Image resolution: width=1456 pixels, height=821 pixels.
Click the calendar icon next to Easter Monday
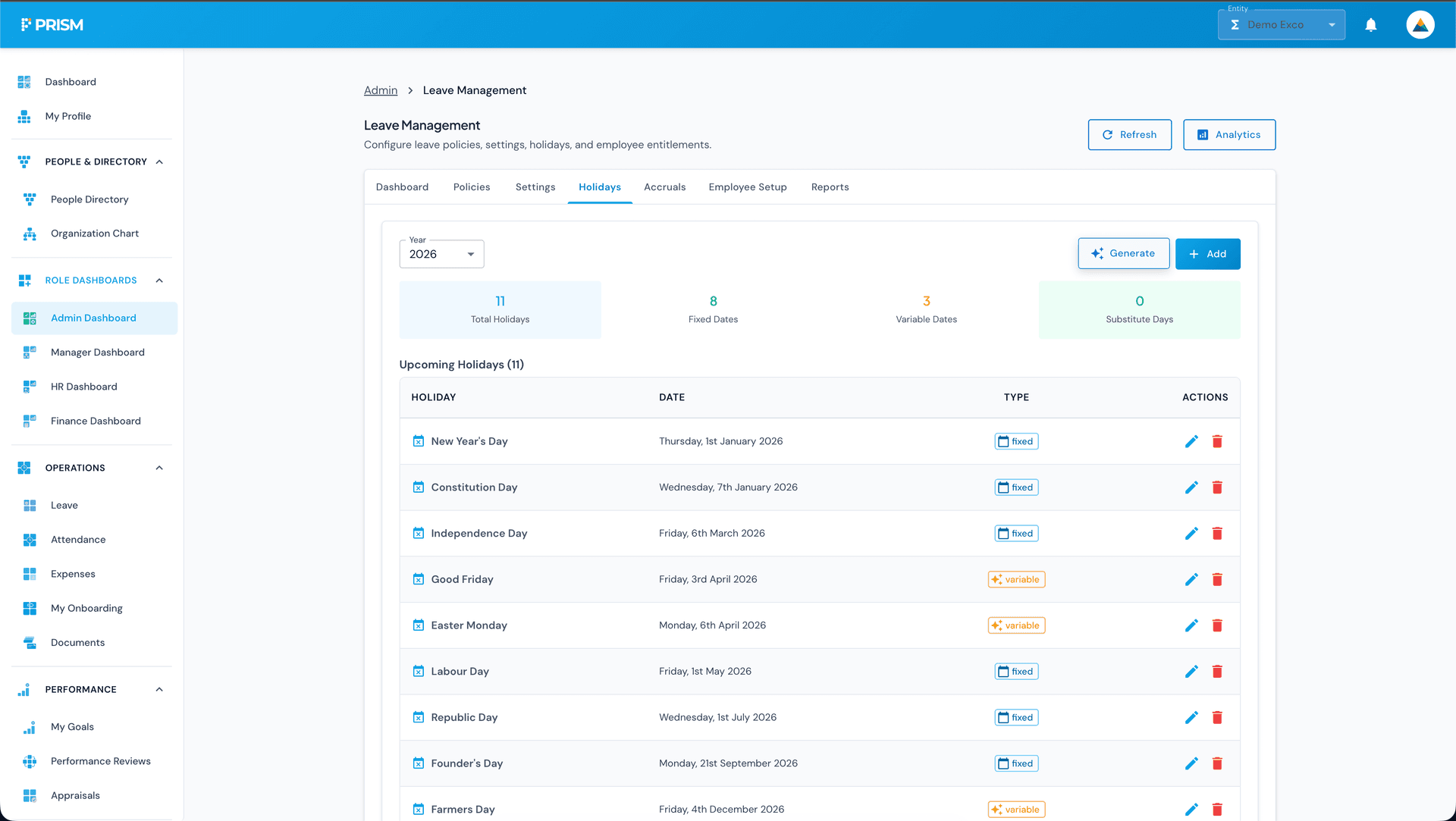pos(418,625)
